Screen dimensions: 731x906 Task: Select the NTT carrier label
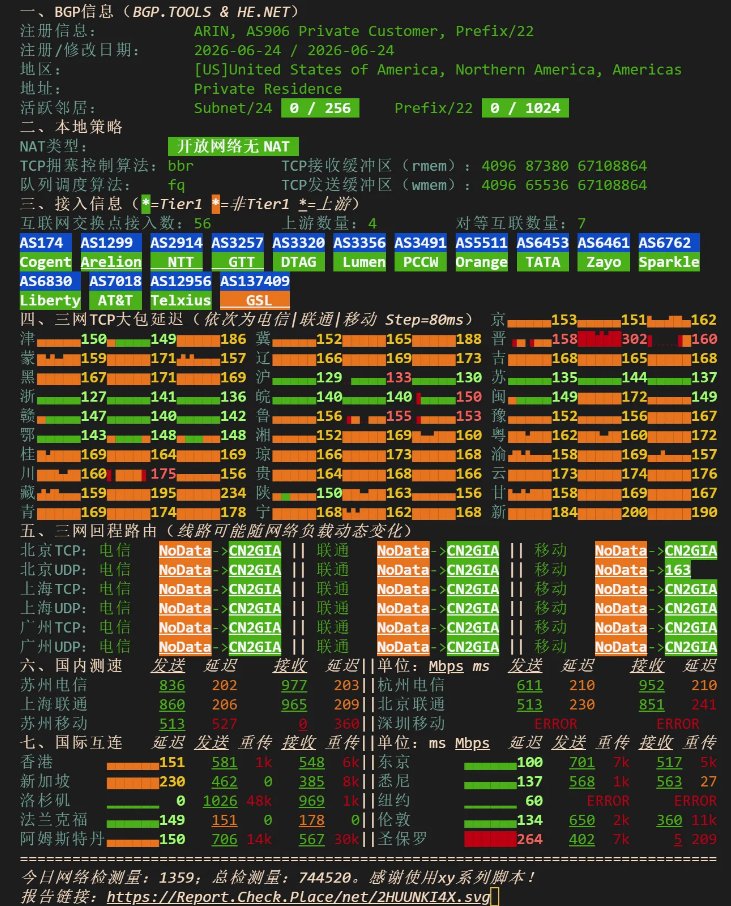176,262
